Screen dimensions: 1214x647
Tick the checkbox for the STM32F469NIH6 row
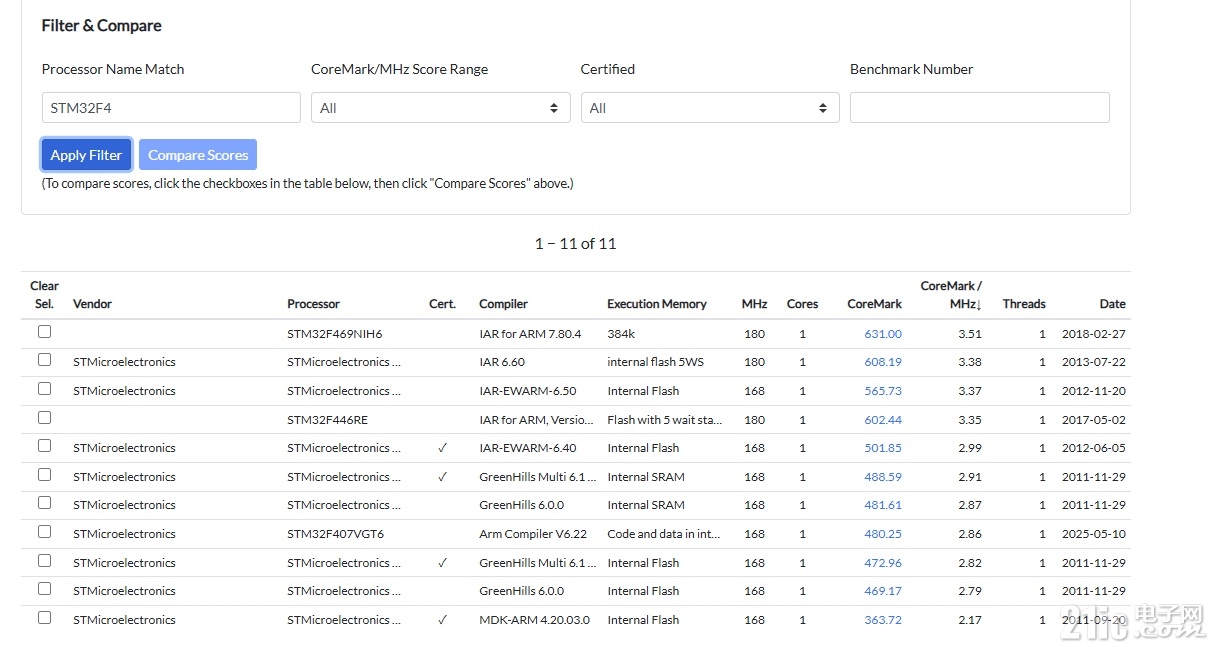click(44, 332)
